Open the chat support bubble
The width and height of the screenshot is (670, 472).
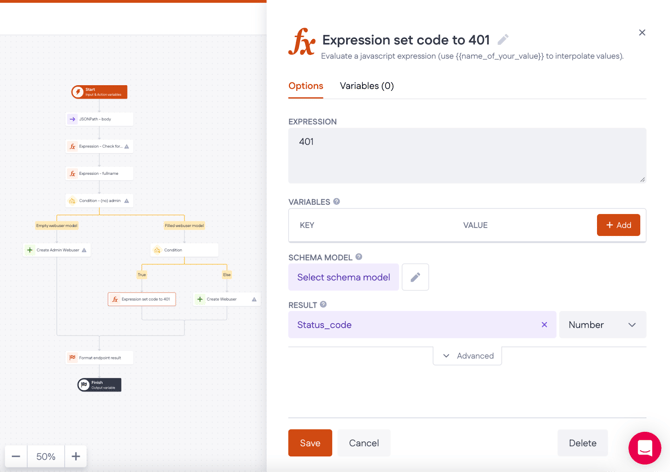point(644,447)
